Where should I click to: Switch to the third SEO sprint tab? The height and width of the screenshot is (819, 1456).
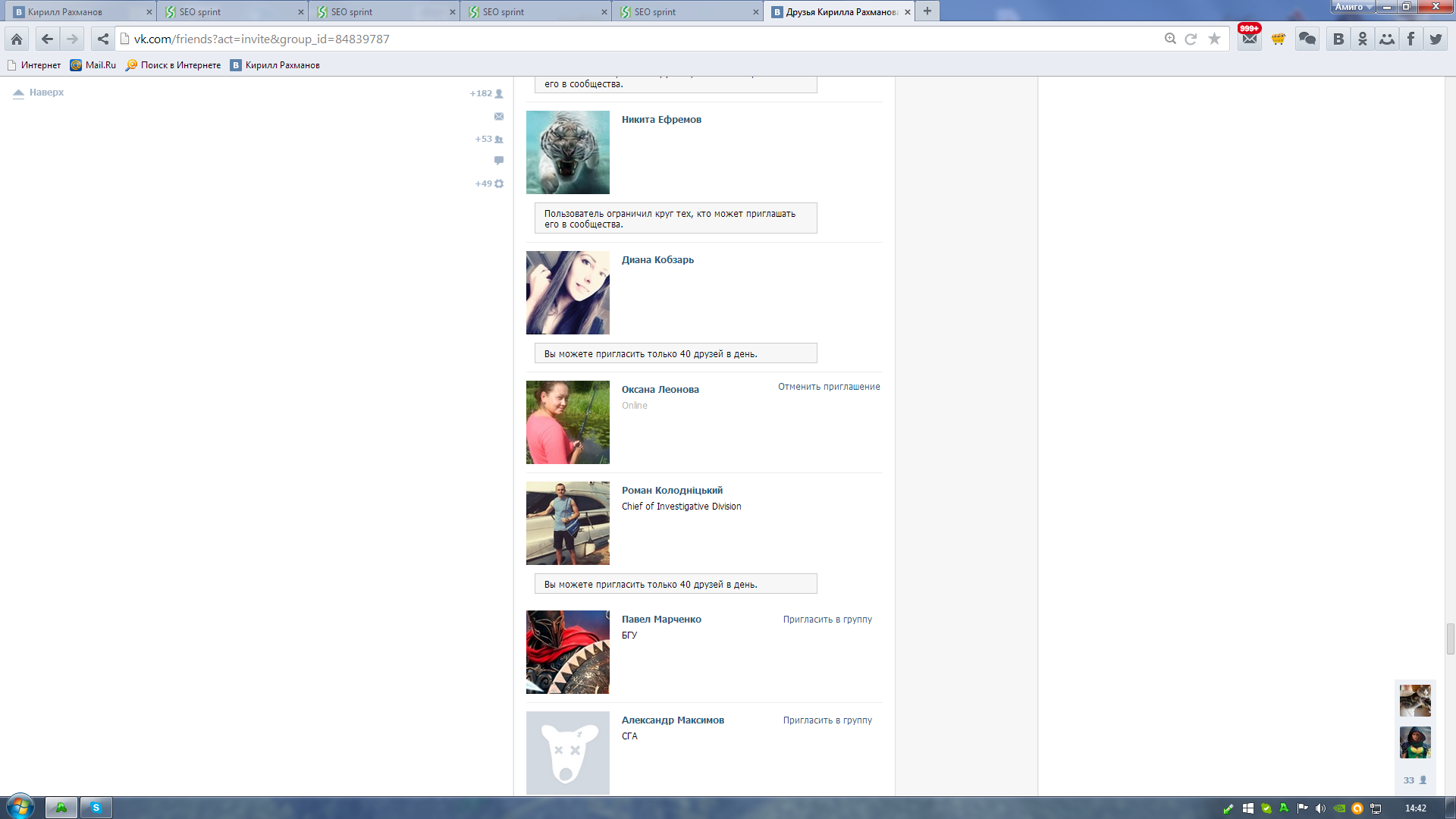[536, 11]
